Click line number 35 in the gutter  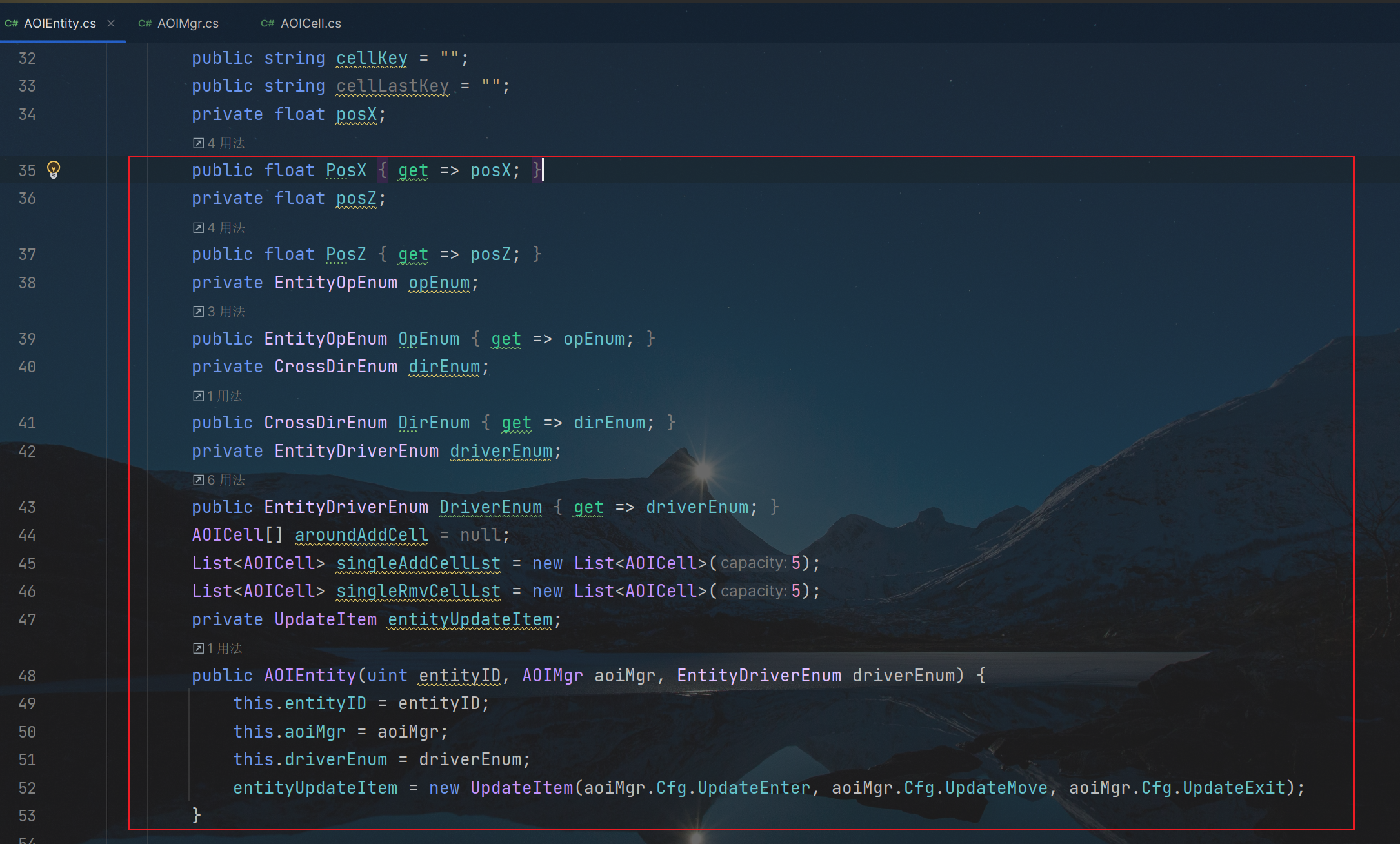(x=27, y=170)
